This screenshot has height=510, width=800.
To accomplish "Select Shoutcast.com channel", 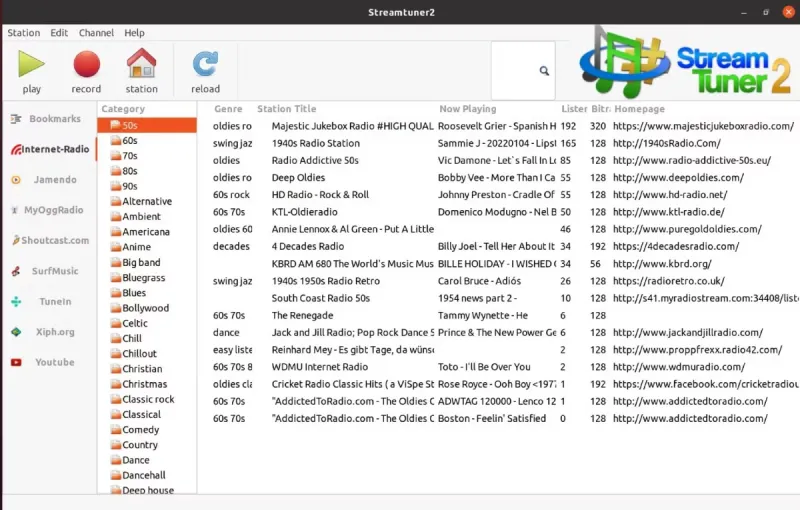I will click(50, 240).
